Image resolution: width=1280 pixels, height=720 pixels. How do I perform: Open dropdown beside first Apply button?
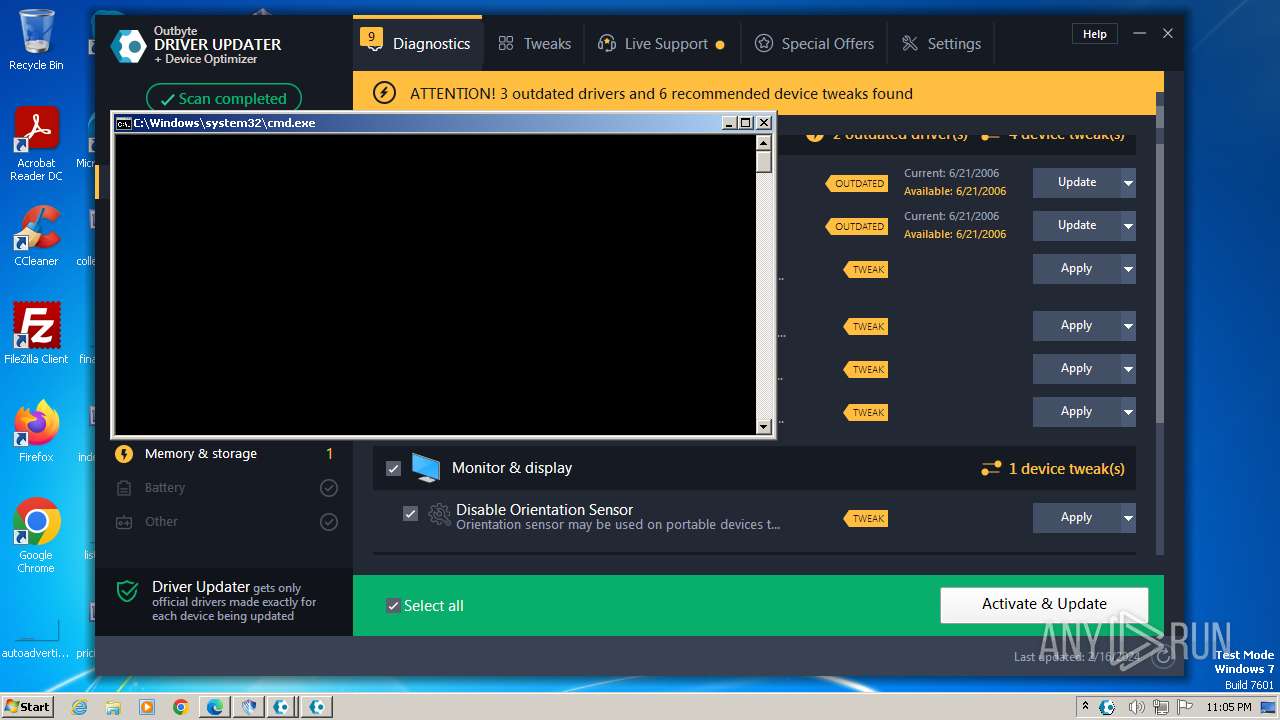[1128, 269]
